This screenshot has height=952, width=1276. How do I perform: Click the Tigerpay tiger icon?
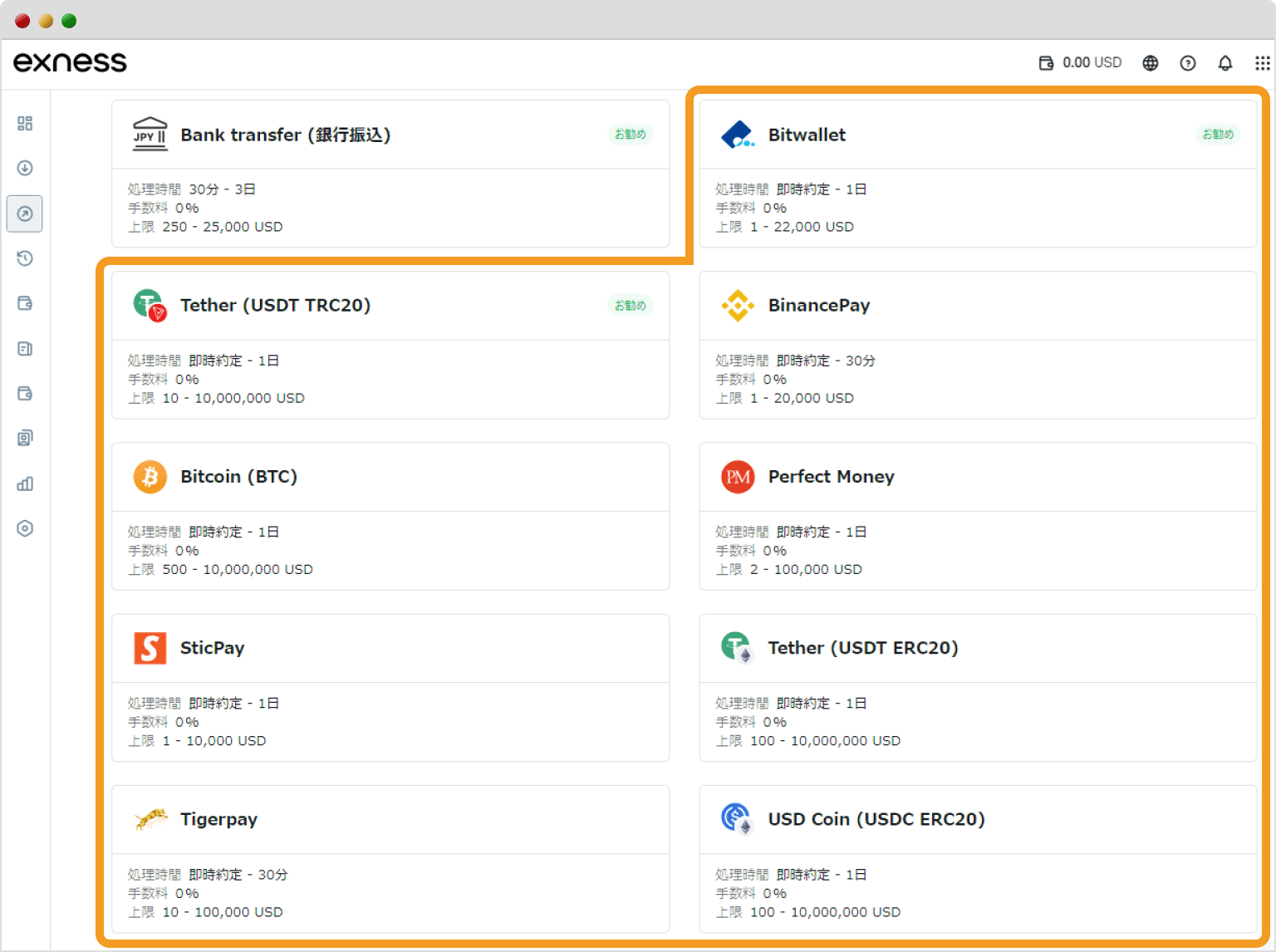tap(150, 819)
